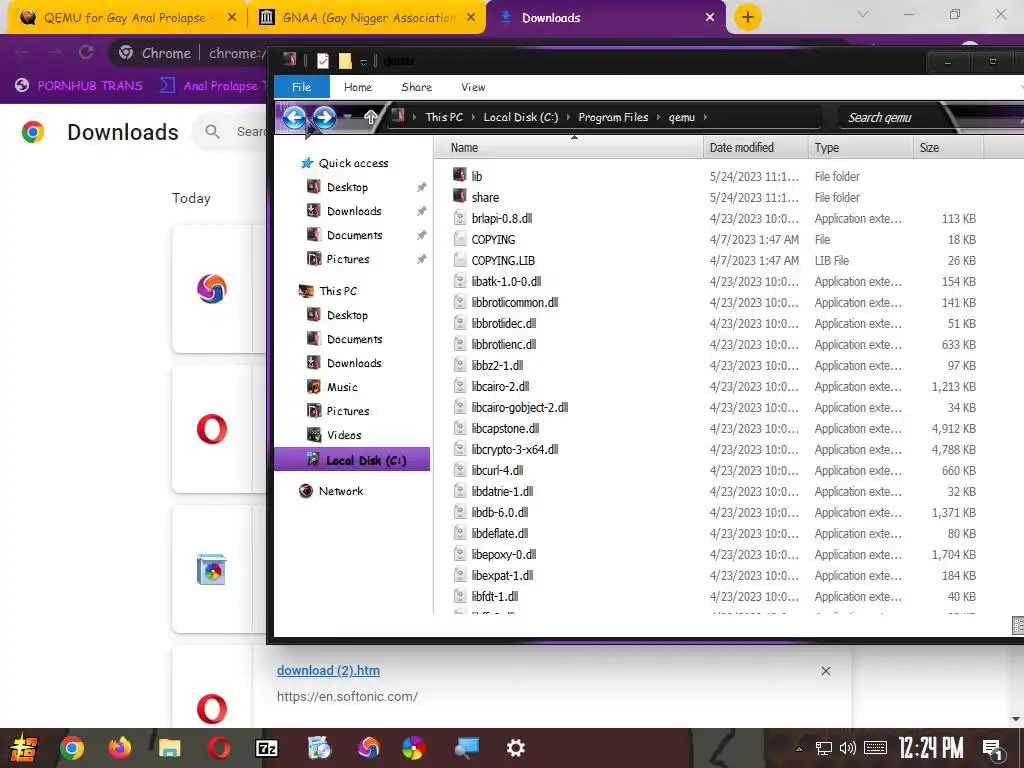Image resolution: width=1024 pixels, height=768 pixels.
Task: Select Quick access in the navigation pane
Action: pos(353,163)
